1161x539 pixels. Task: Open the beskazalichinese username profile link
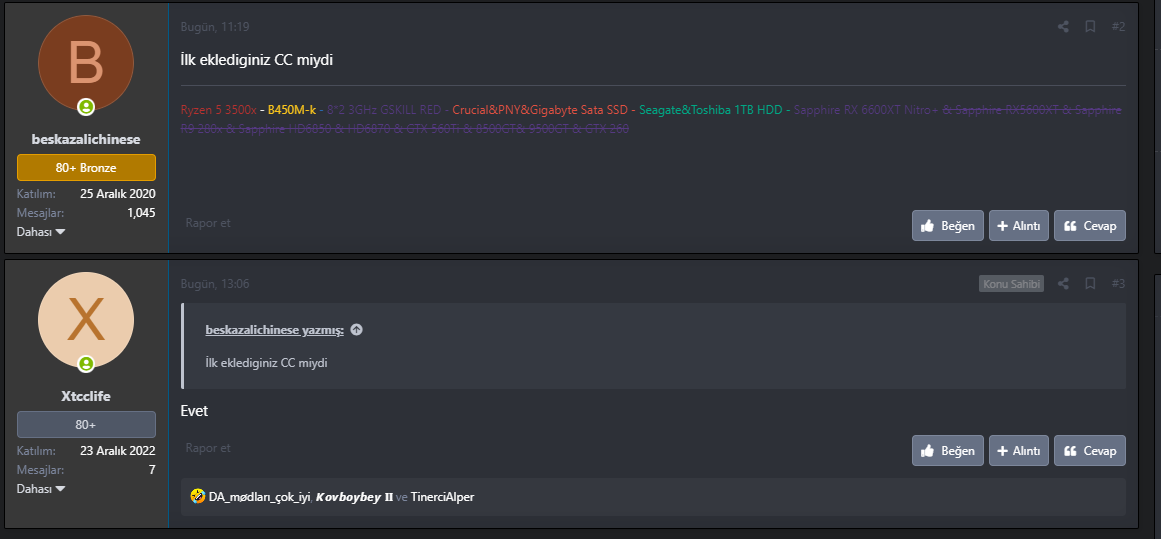point(86,139)
